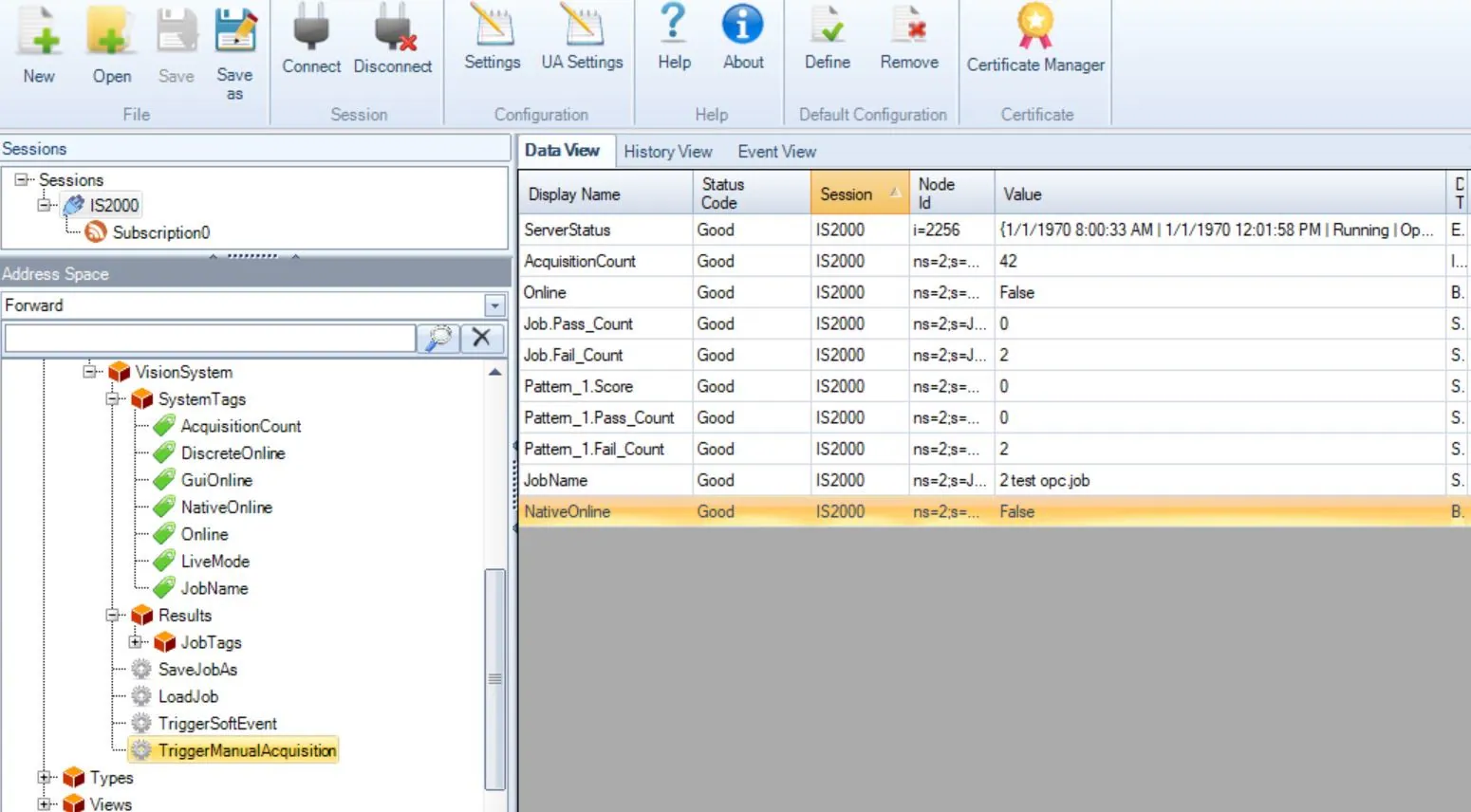Switch to the Event View tab
Image resolution: width=1471 pixels, height=812 pixels.
tap(776, 152)
